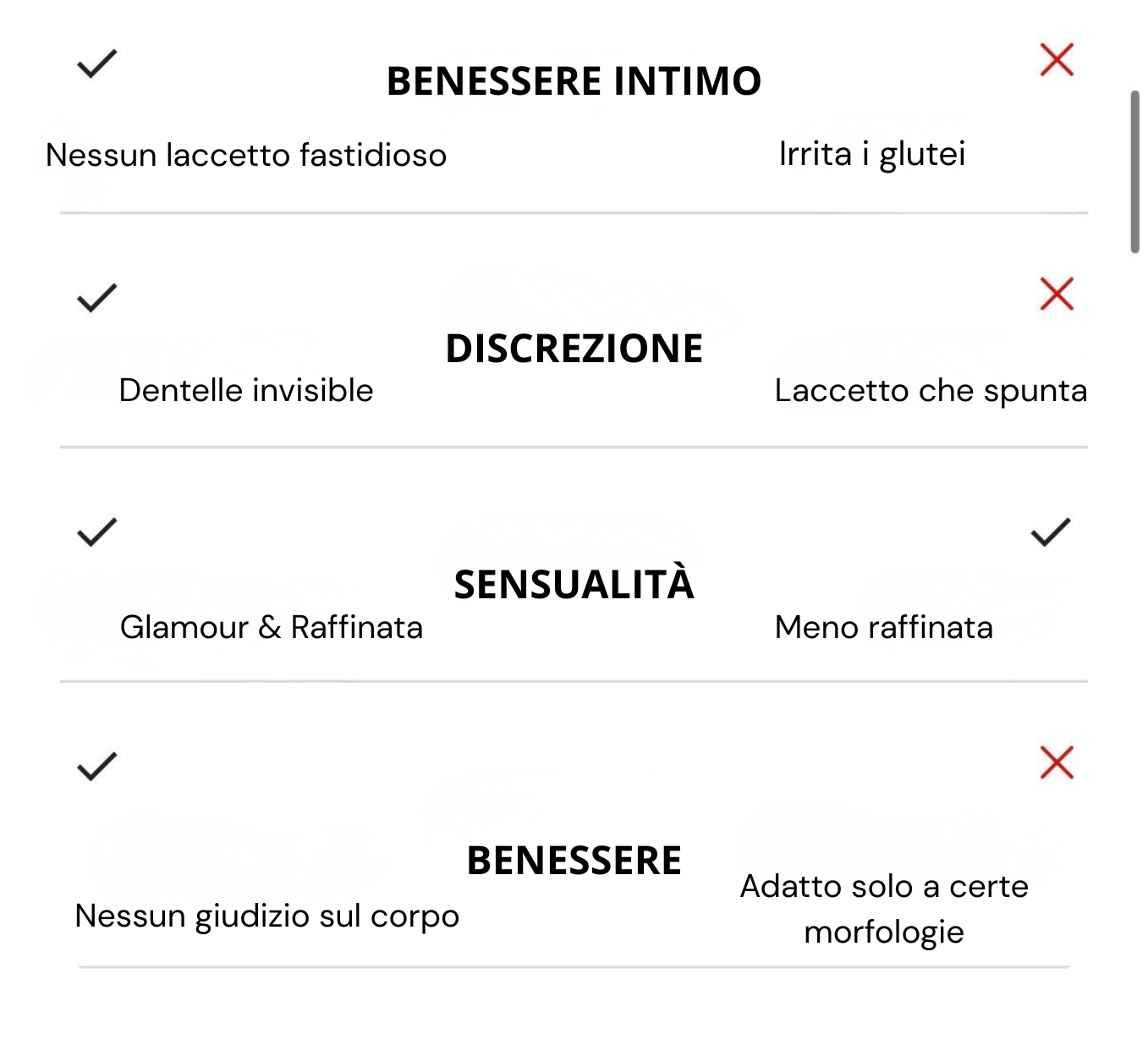
Task: Click the checkmark above Nessun giudizio sul corpo
Action: [x=96, y=766]
